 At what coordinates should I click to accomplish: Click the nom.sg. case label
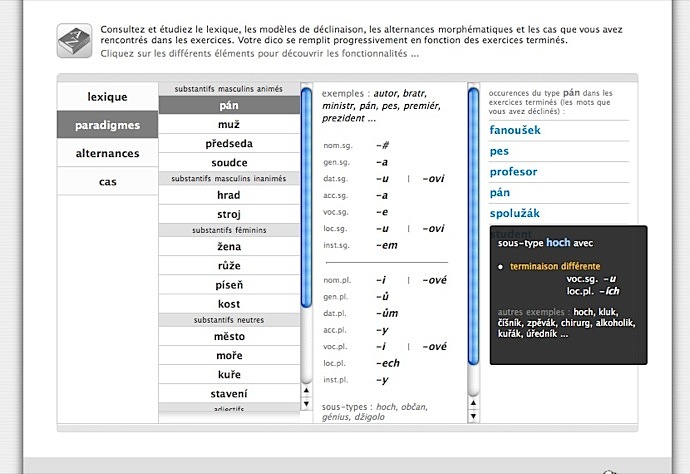click(x=338, y=146)
